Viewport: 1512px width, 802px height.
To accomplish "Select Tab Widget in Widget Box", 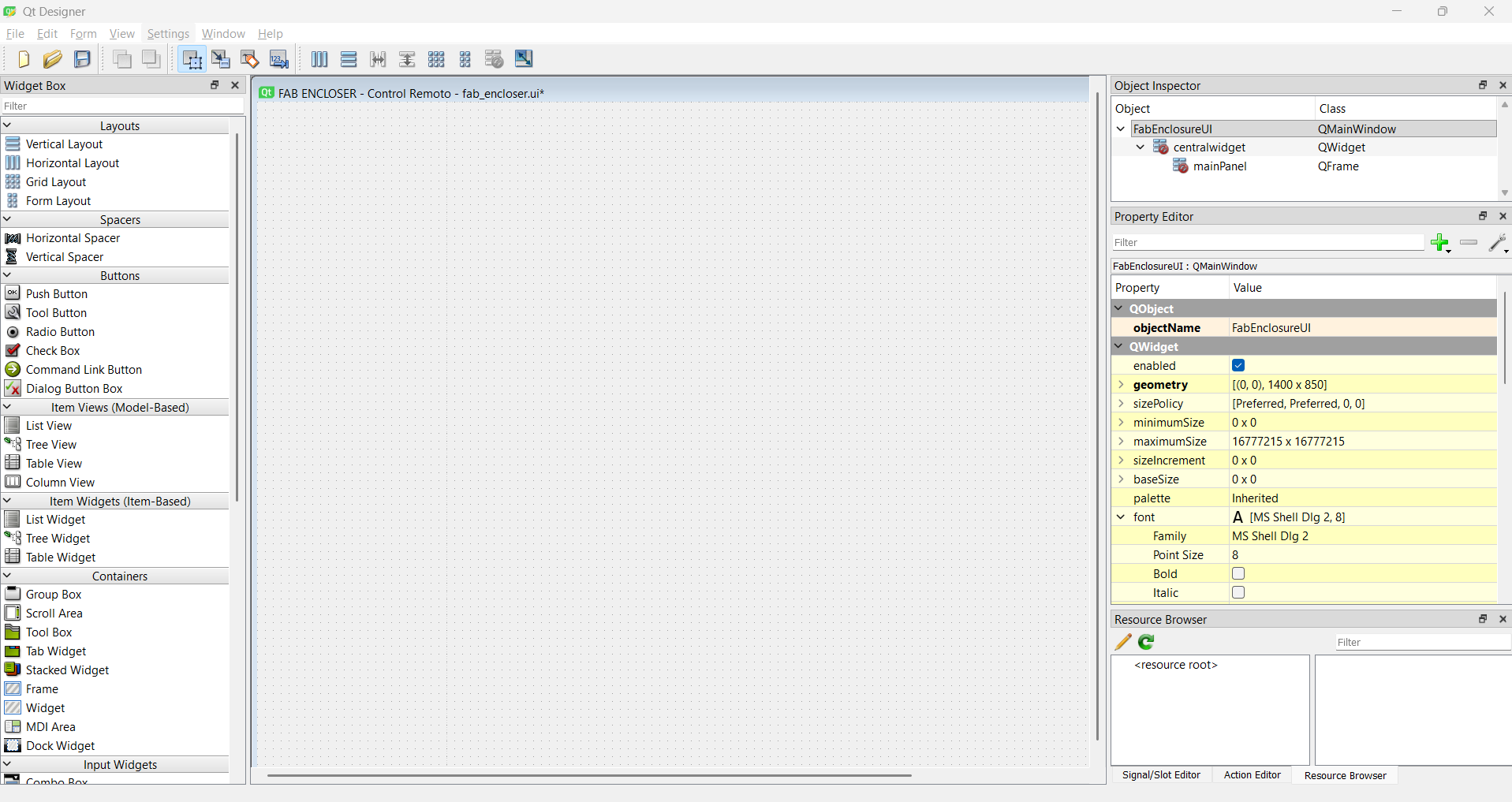I will (x=56, y=651).
